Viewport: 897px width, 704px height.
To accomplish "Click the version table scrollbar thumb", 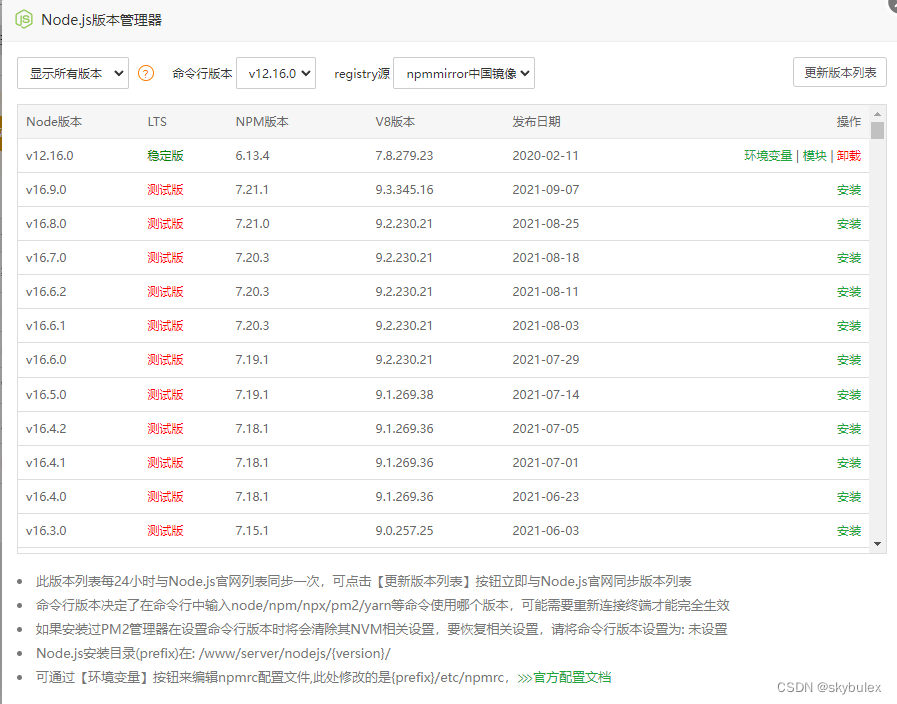I will pos(878,130).
